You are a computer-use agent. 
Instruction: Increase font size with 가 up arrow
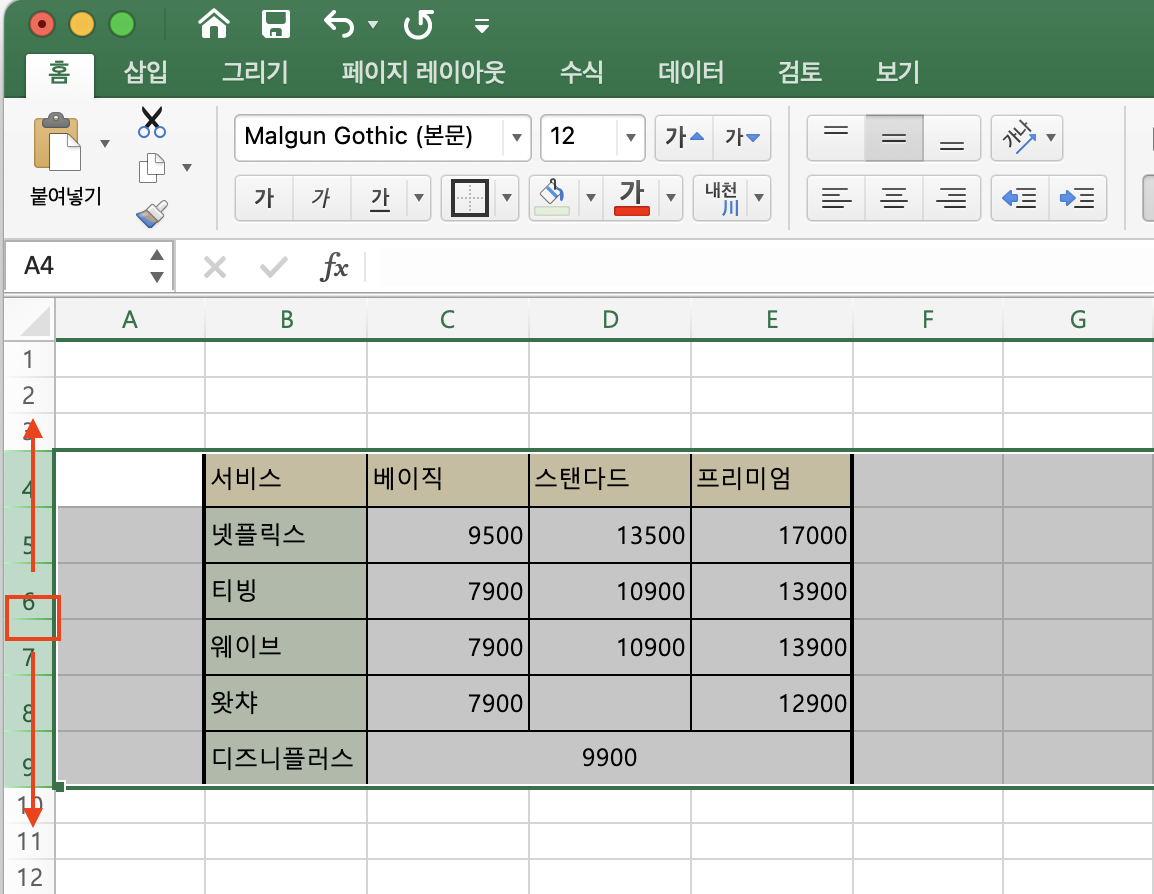(x=684, y=138)
